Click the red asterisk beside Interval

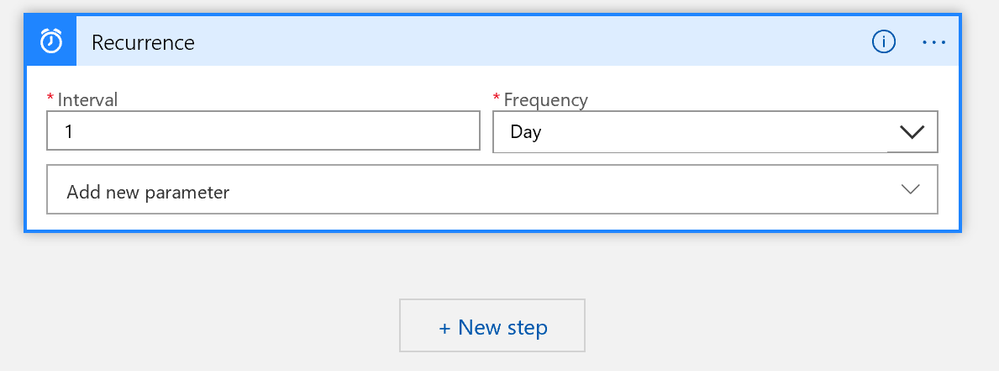(50, 97)
